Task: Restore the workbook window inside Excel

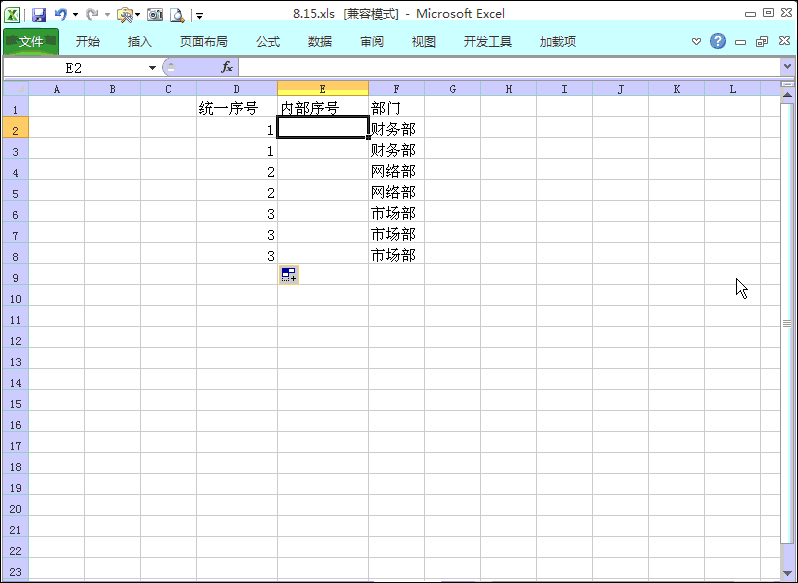Action: click(x=762, y=42)
